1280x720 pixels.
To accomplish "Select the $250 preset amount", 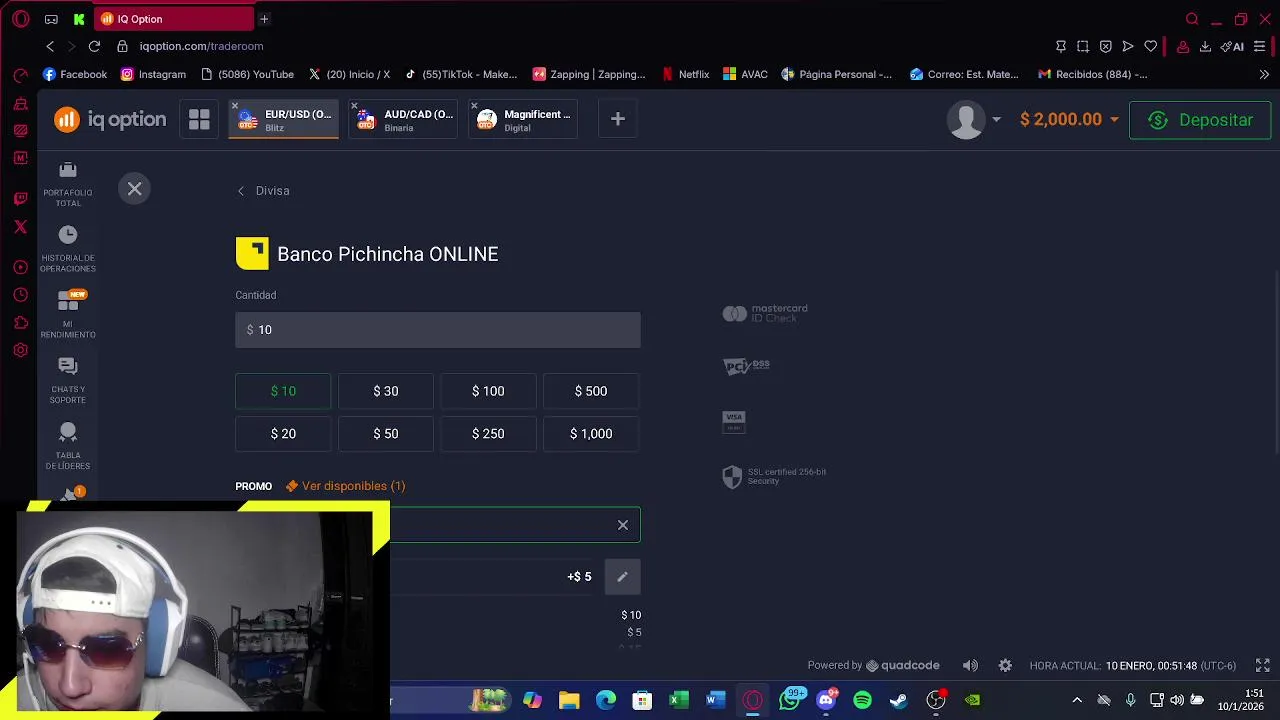I will tap(488, 434).
